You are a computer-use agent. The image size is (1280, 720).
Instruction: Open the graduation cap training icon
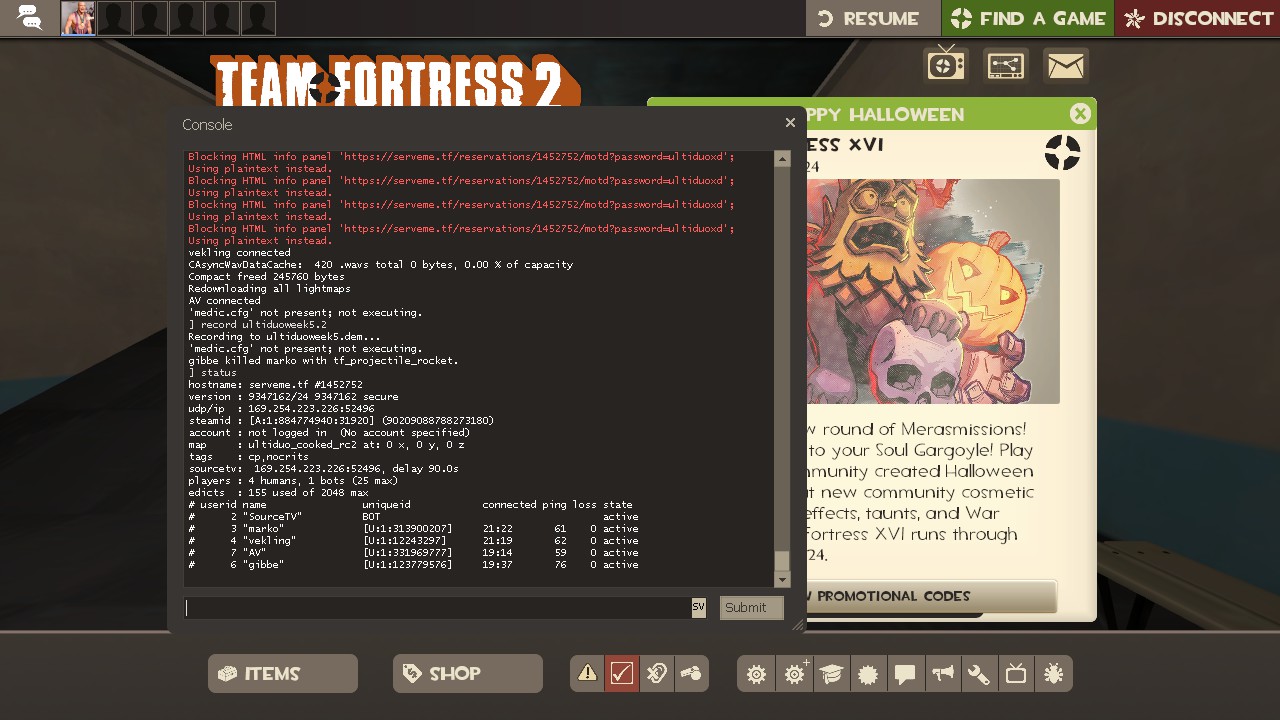pos(831,674)
